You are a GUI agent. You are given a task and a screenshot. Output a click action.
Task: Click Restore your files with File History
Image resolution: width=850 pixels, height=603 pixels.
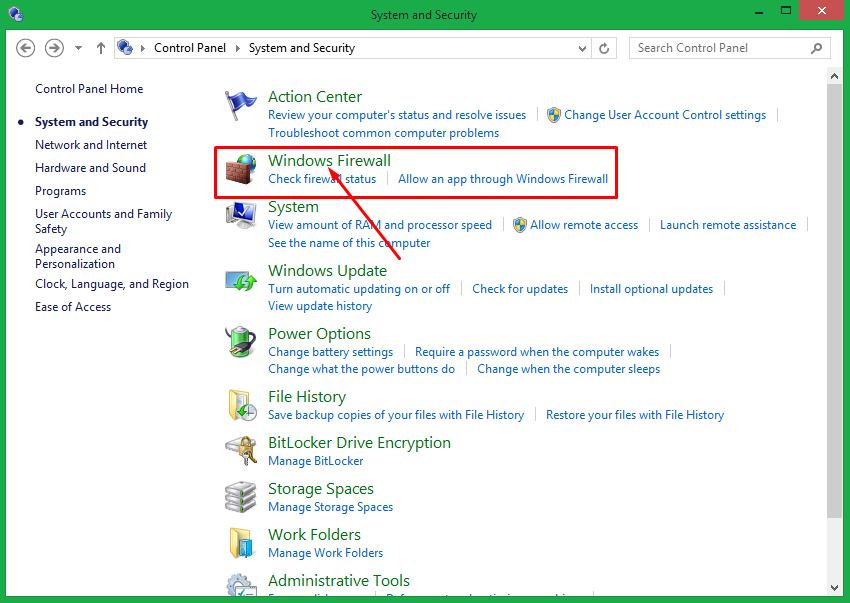pyautogui.click(x=635, y=415)
